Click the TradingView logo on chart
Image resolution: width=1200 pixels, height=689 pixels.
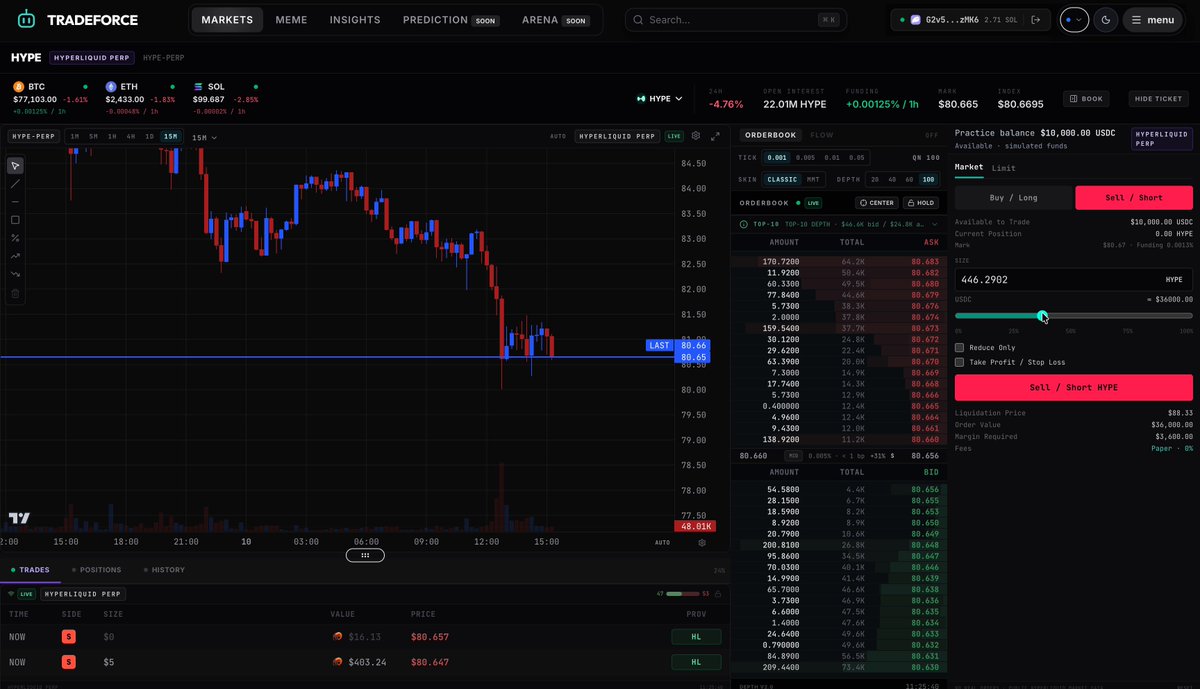point(19,518)
